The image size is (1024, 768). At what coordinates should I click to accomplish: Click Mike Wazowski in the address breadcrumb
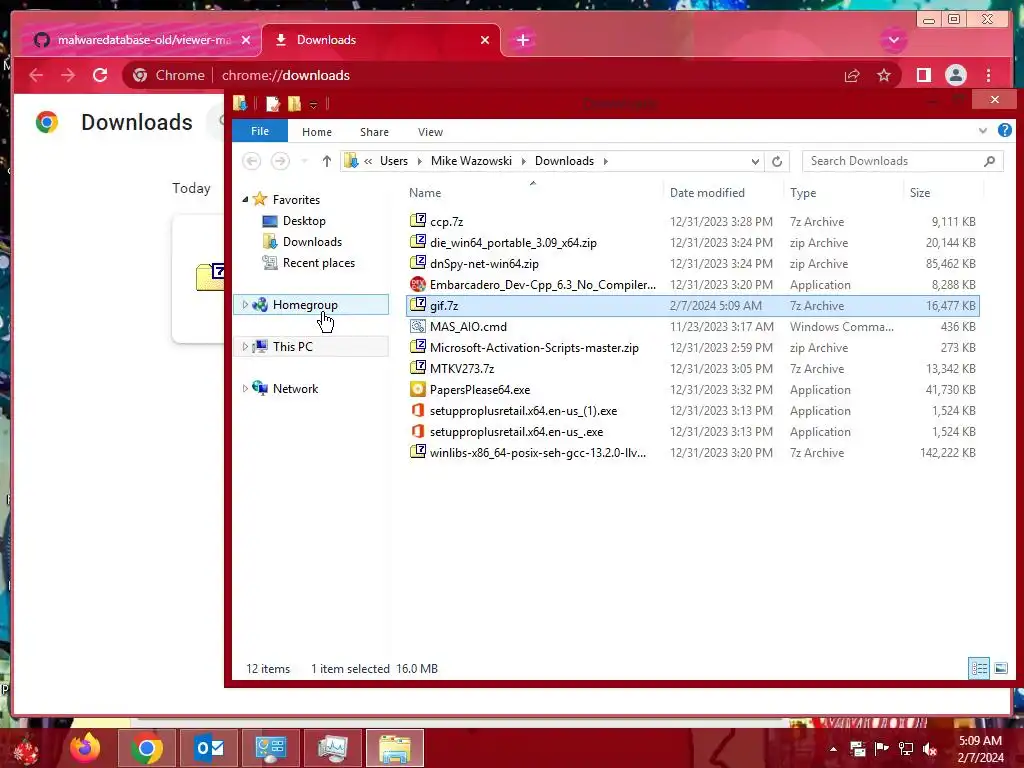pos(472,161)
